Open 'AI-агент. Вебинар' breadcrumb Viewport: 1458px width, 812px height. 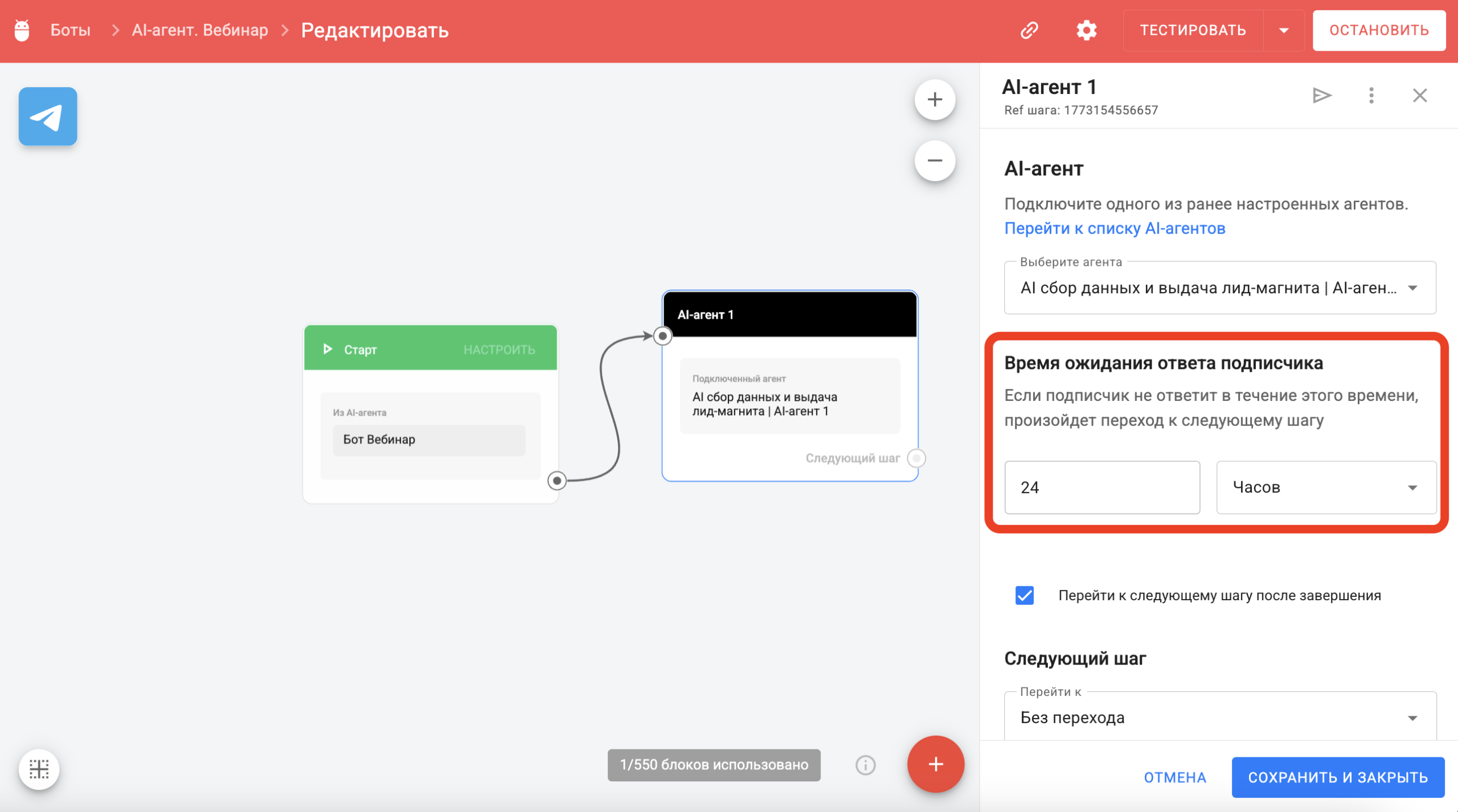point(200,30)
